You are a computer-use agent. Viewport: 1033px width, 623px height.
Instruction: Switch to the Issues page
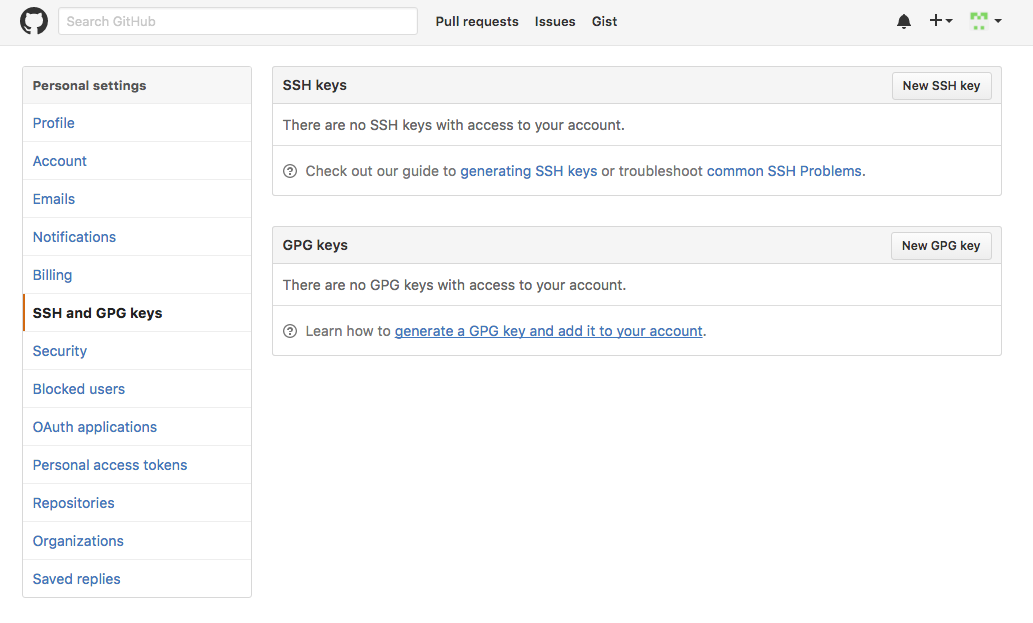click(555, 21)
